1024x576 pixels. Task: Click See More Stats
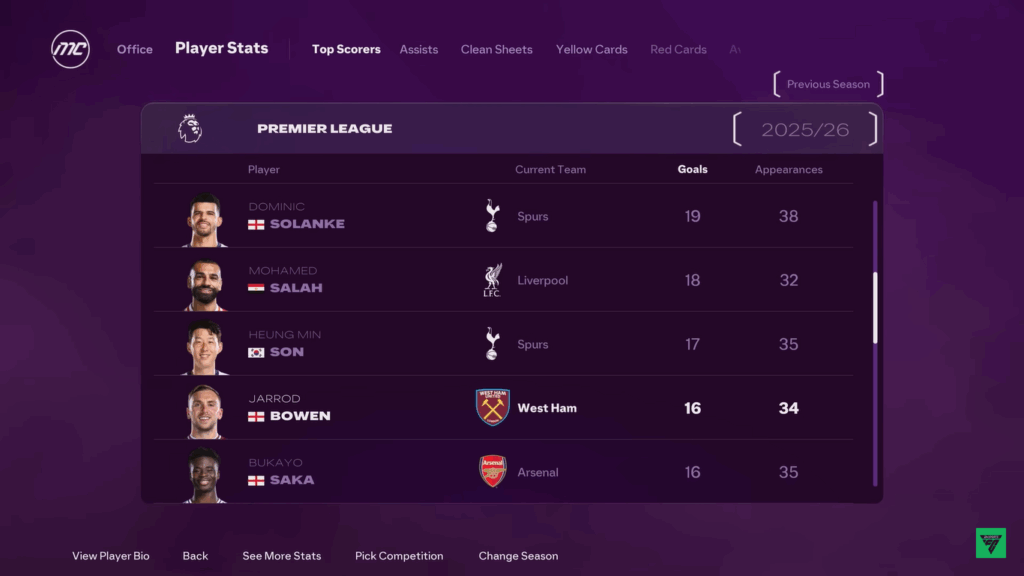click(x=281, y=556)
